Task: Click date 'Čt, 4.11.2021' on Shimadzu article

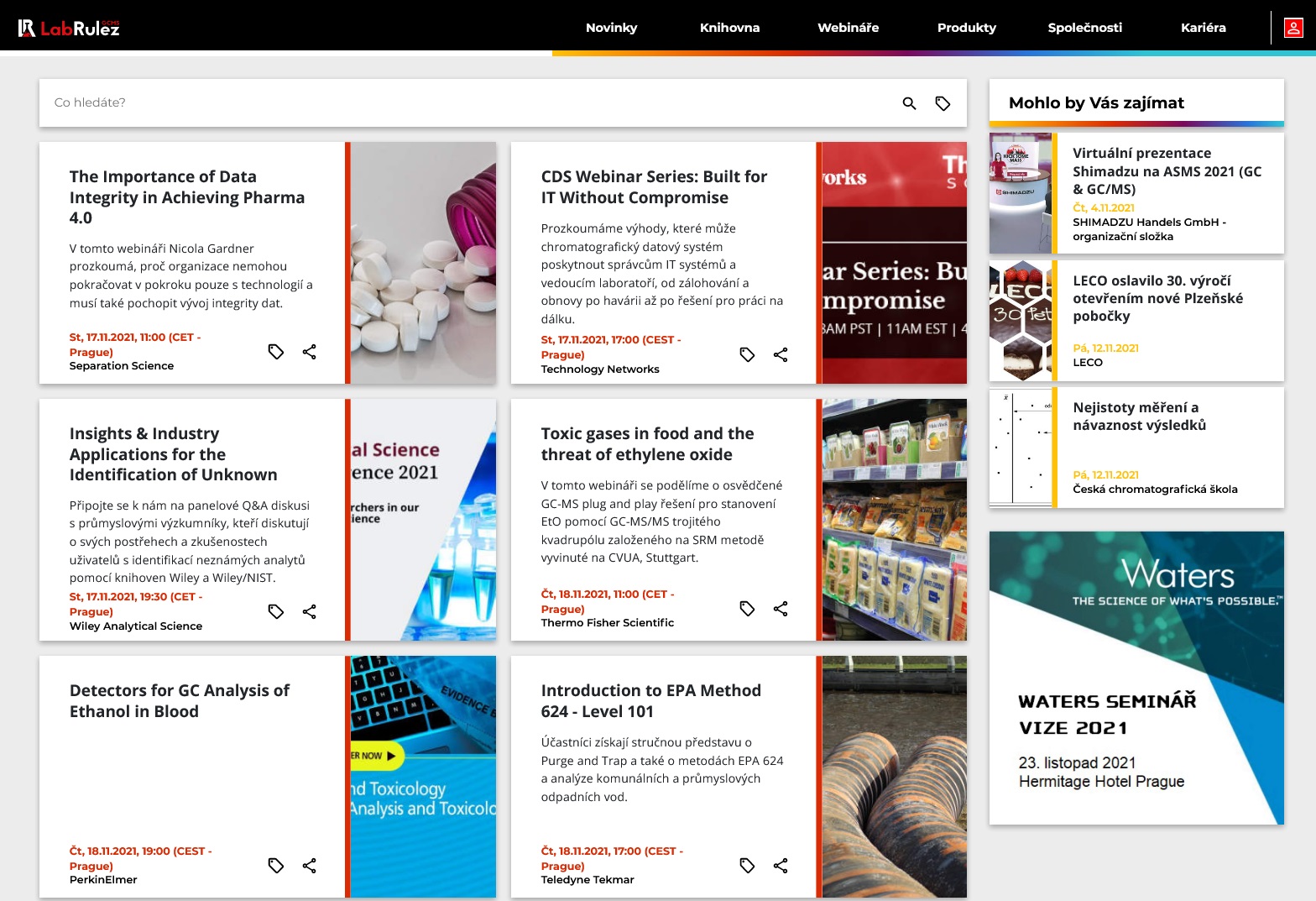Action: [1104, 208]
